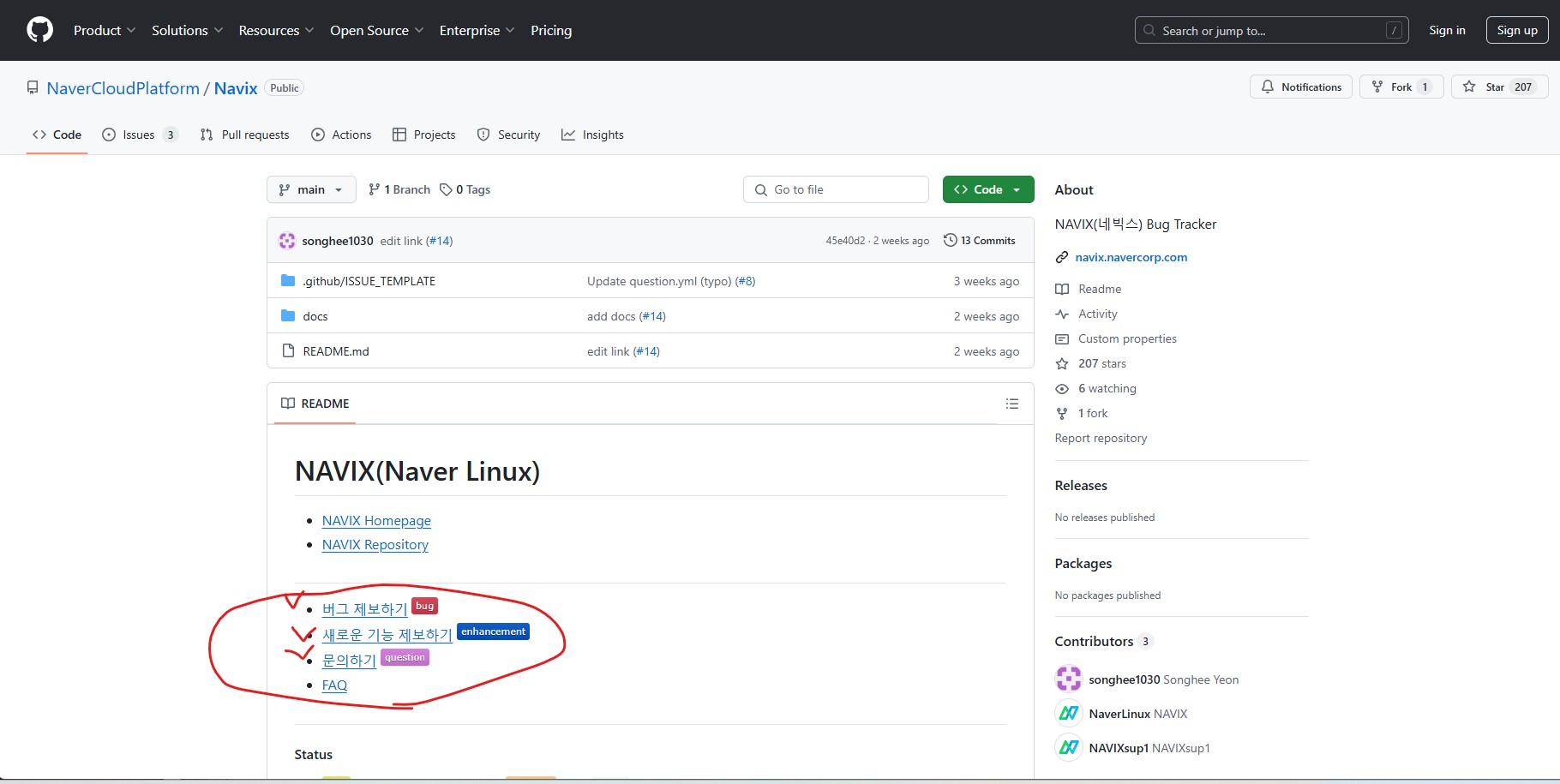Viewport: 1560px width, 784px height.
Task: Select the README tab heading
Action: pyautogui.click(x=315, y=404)
